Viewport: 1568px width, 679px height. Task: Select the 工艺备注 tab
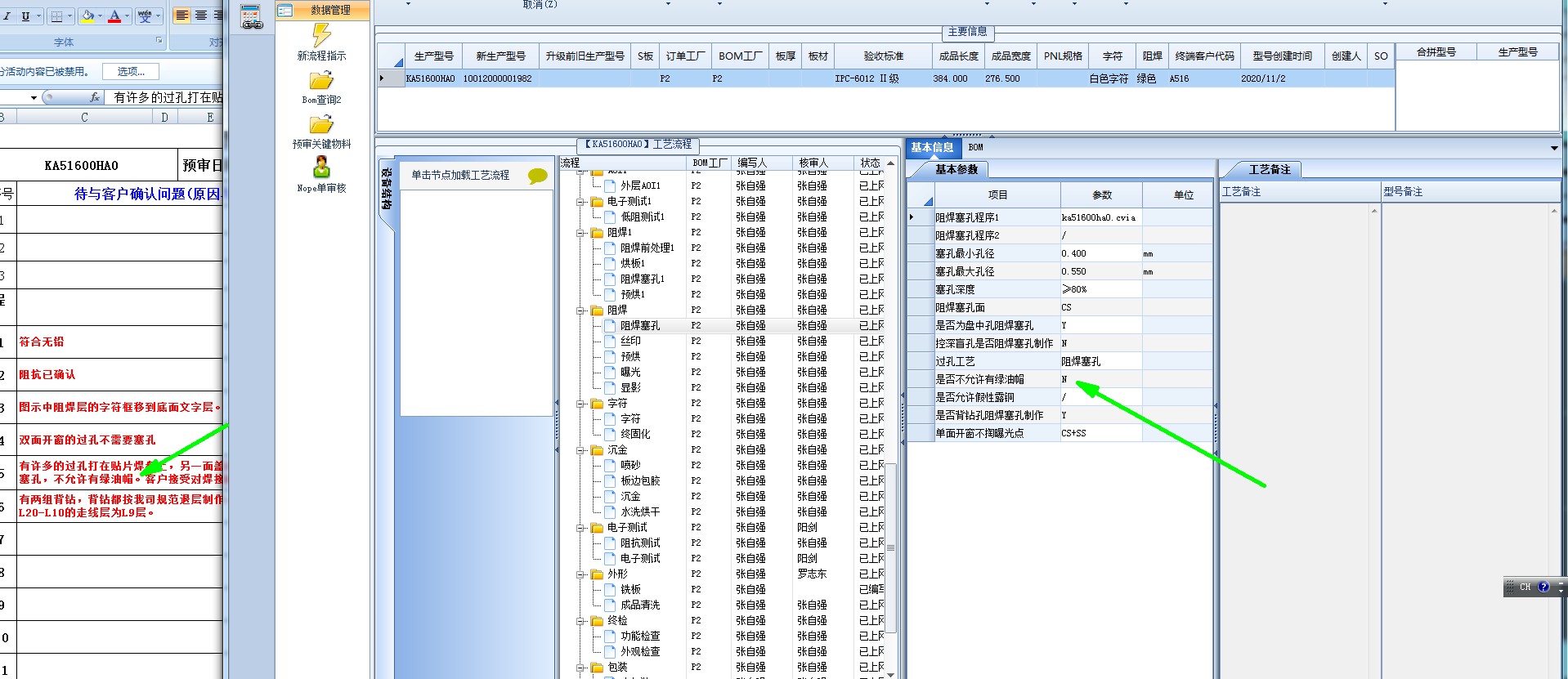coord(1269,169)
